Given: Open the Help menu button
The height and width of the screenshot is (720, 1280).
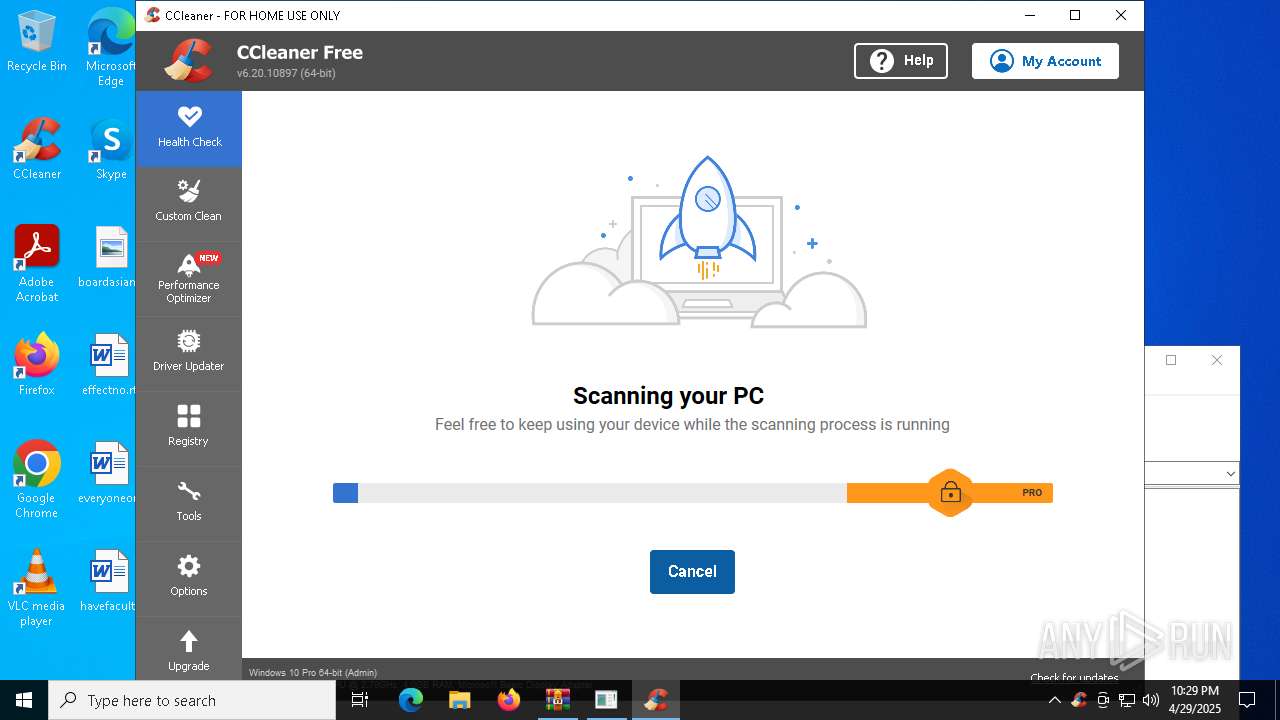Looking at the screenshot, I should click(901, 61).
